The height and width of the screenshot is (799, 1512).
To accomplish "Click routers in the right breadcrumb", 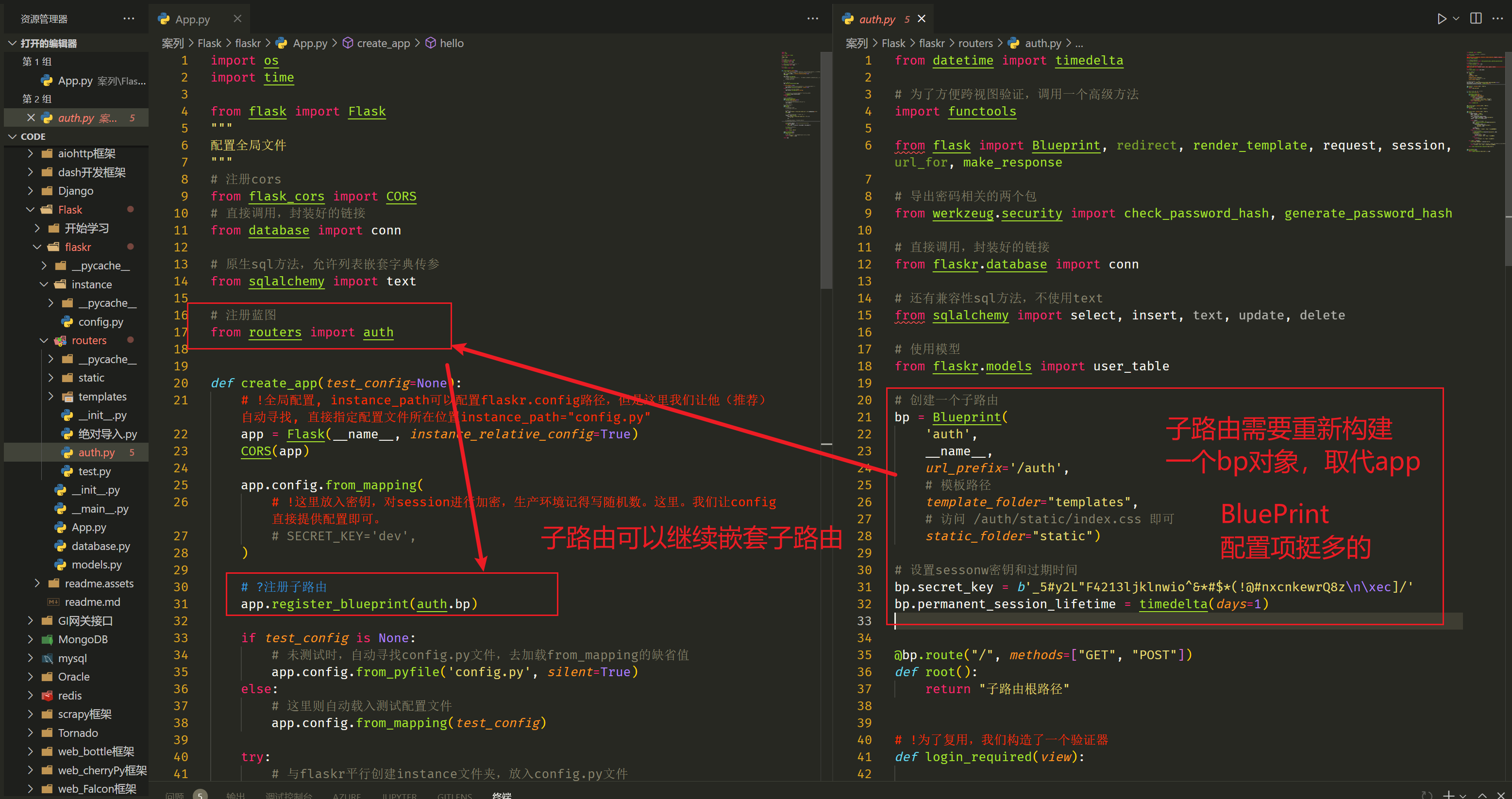I will [975, 43].
